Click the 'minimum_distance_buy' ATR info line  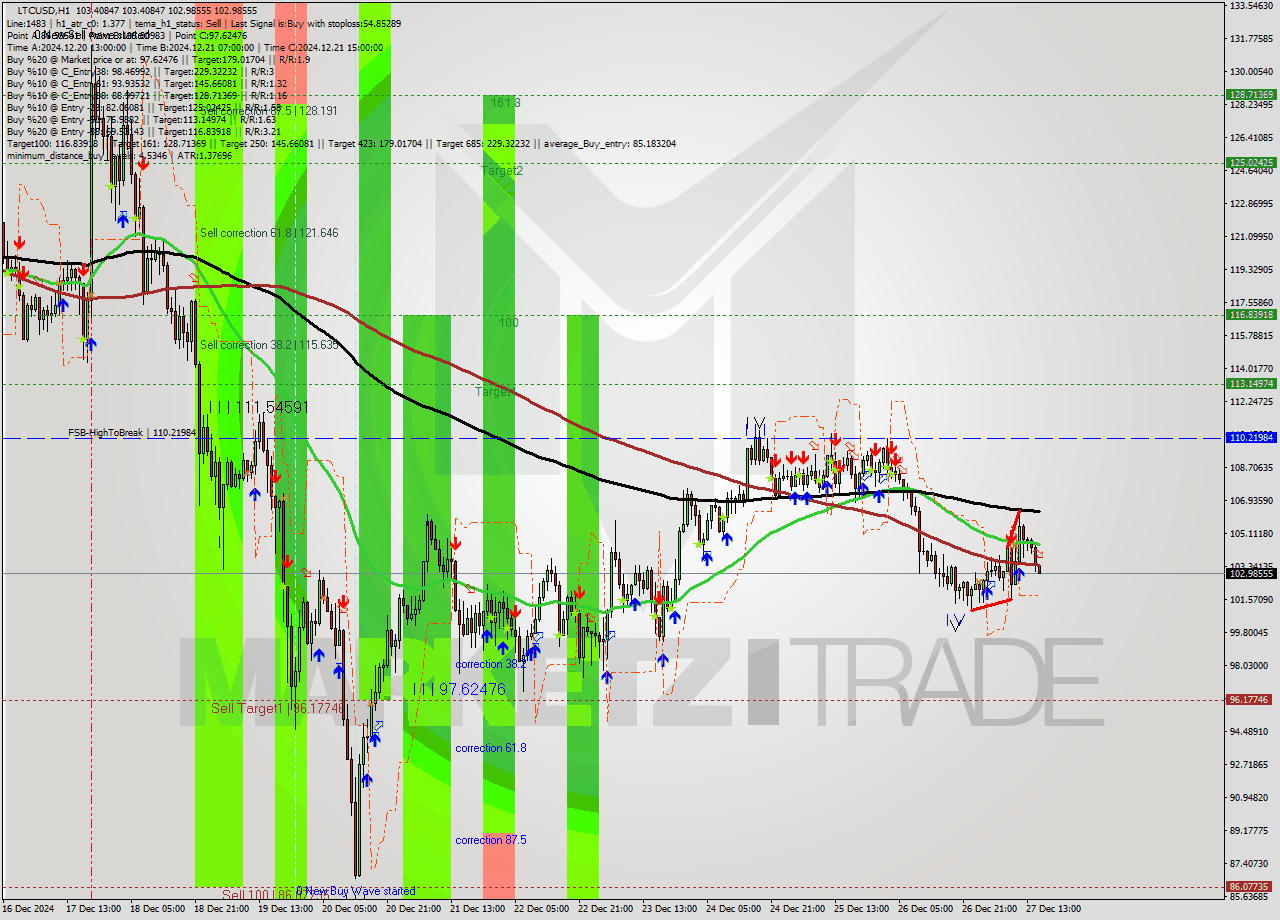(x=119, y=155)
